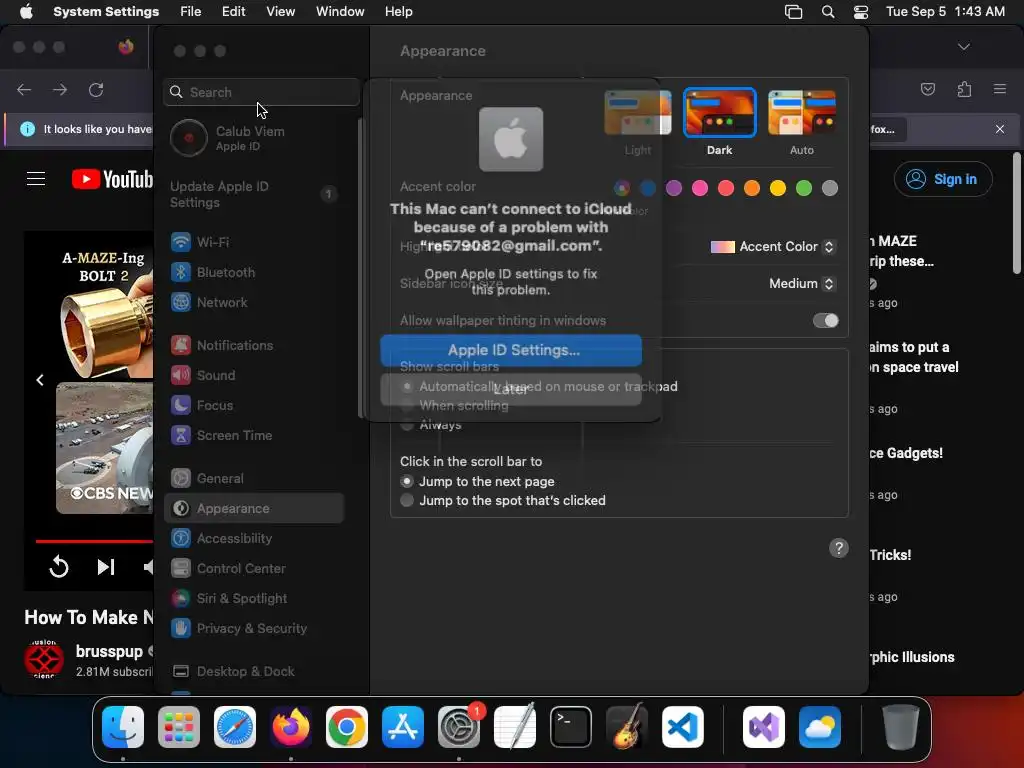
Task: Click Firefox reload page button
Action: pyautogui.click(x=96, y=89)
